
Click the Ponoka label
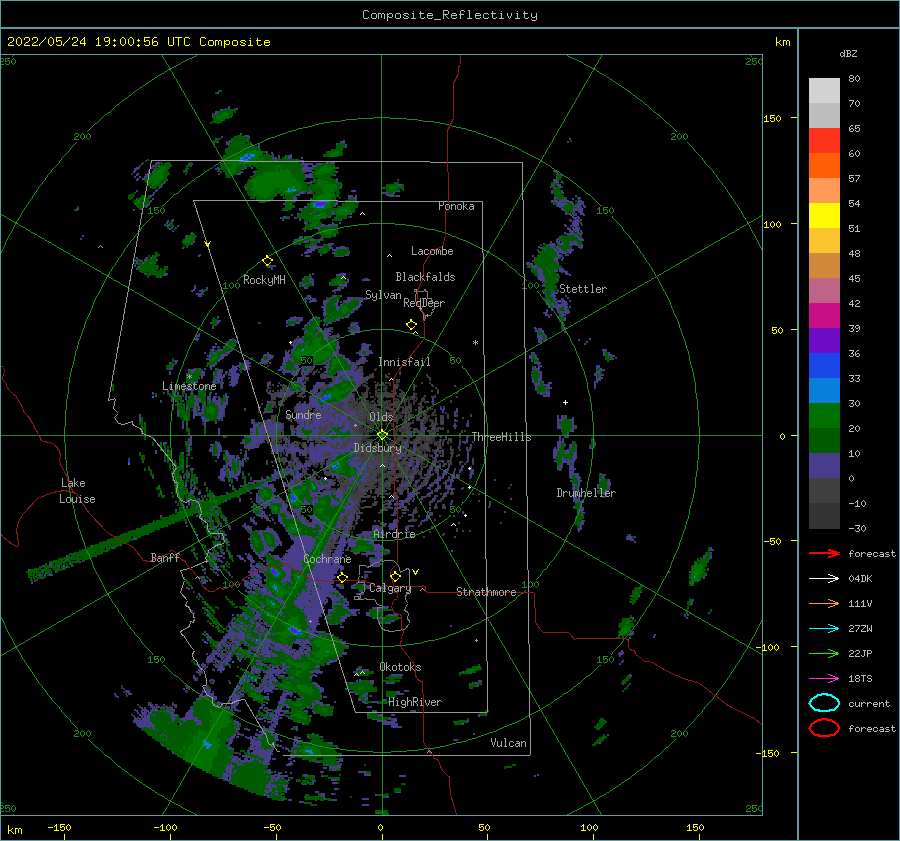[x=456, y=206]
